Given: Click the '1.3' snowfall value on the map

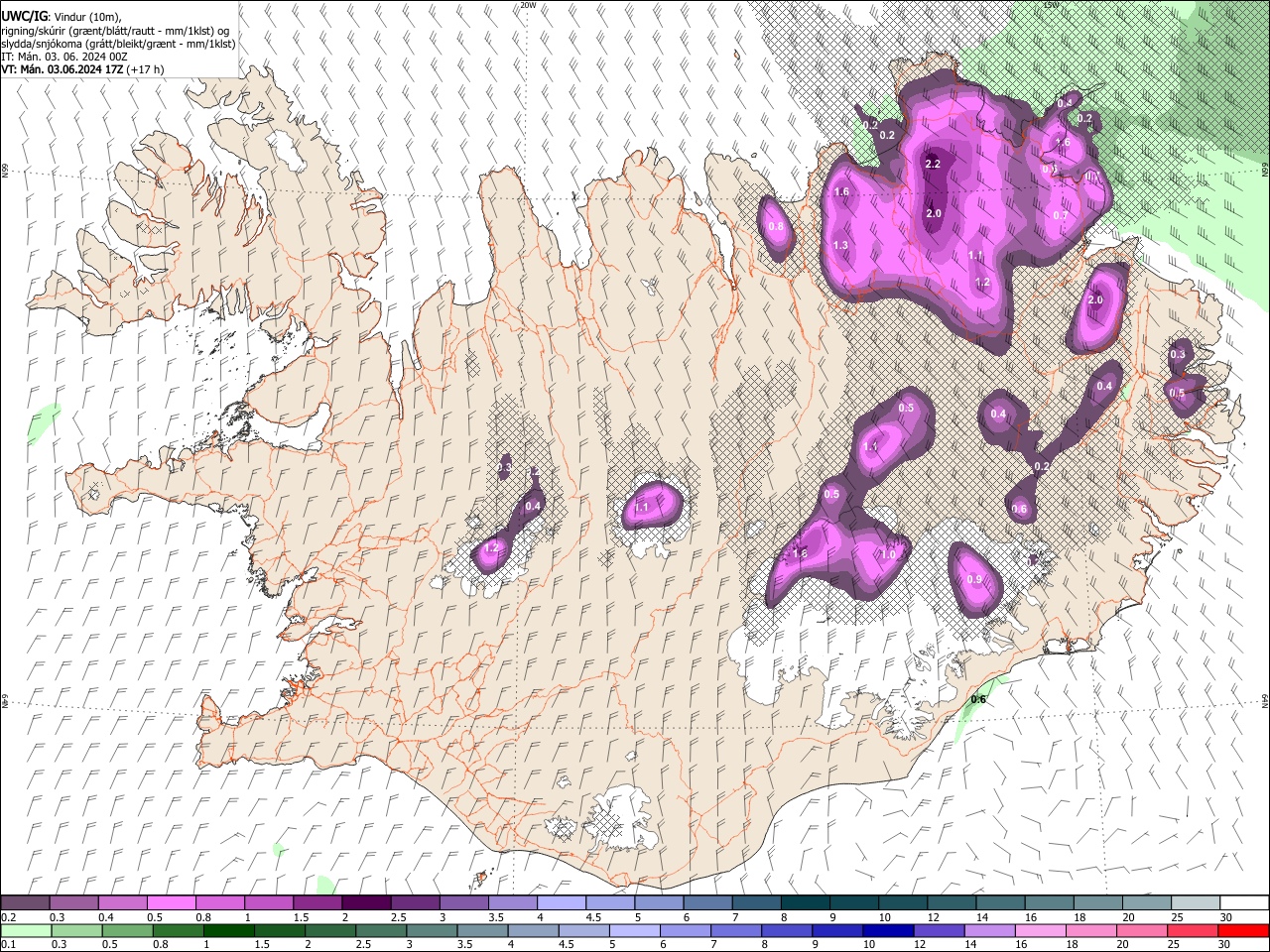Looking at the screenshot, I should point(840,245).
